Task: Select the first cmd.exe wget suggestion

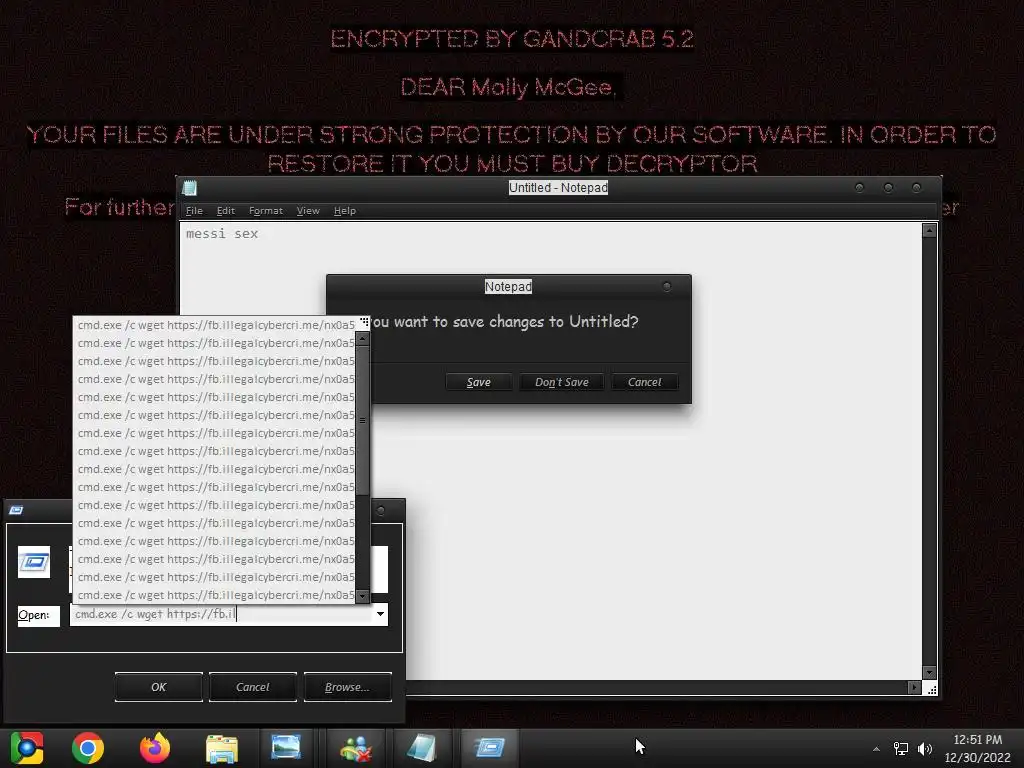Action: point(216,325)
